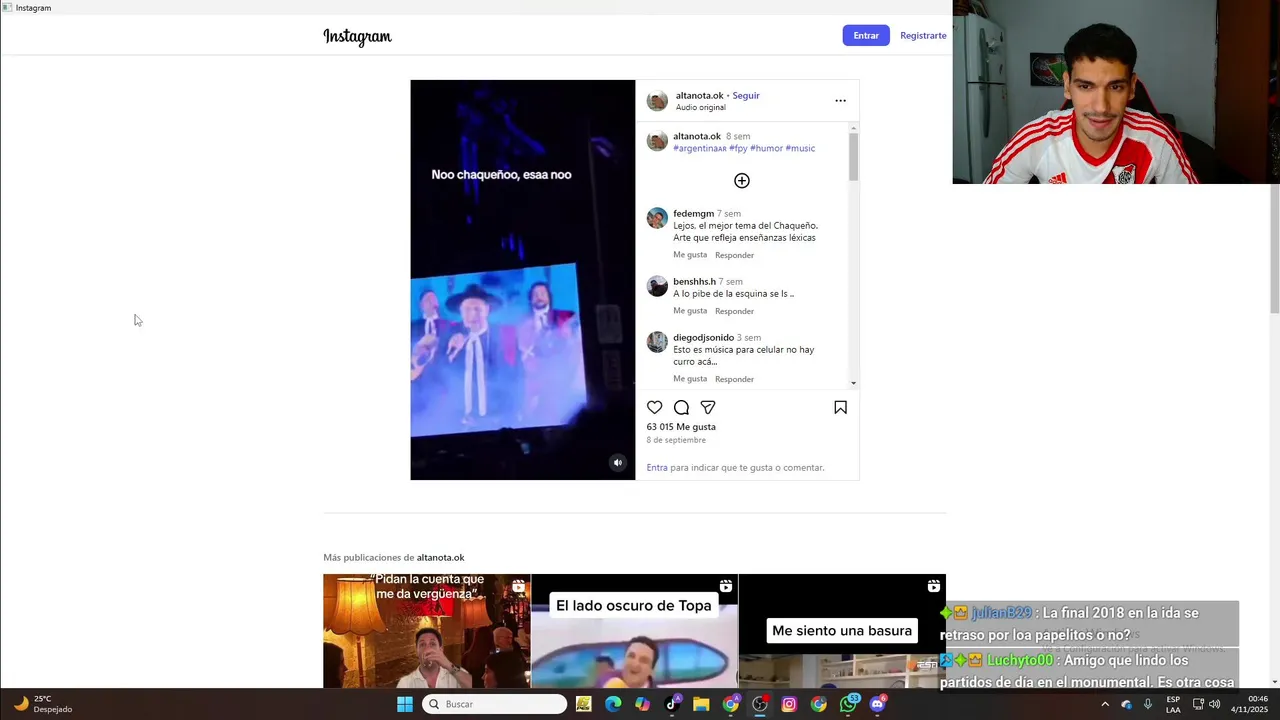Like the post with the heart icon
The width and height of the screenshot is (1280, 720).
(x=654, y=407)
